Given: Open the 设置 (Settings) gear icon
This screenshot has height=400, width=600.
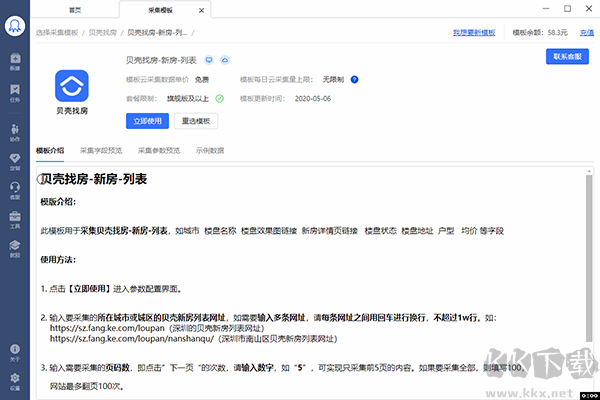Looking at the screenshot, I should click(x=15, y=382).
